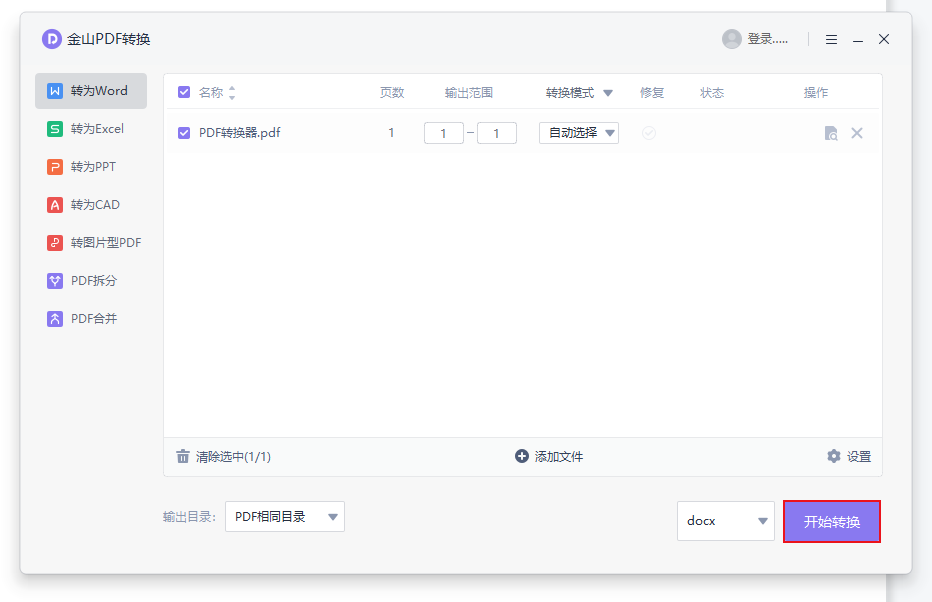
Task: Toggle the select-all checkbox next to 名称
Action: pyautogui.click(x=184, y=92)
